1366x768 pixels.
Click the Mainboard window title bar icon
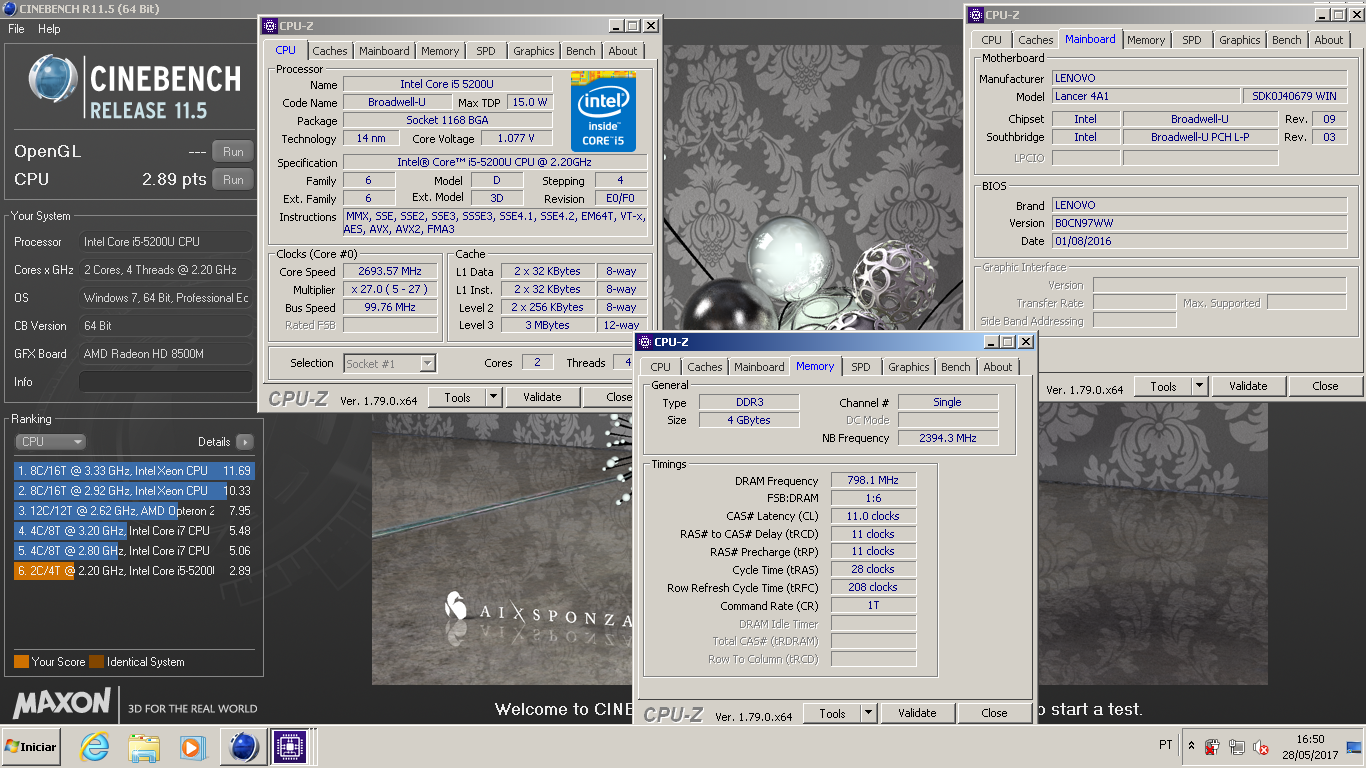[976, 14]
